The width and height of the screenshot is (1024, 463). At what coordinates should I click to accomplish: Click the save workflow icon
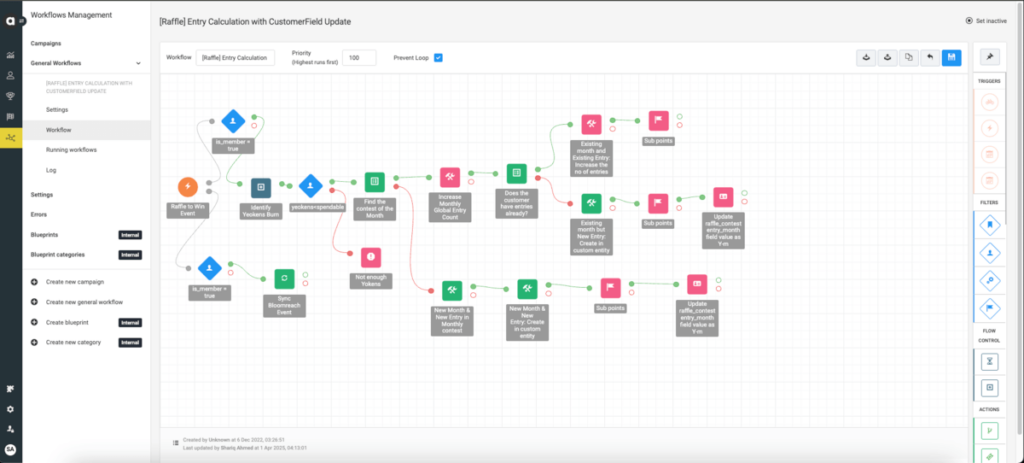952,57
